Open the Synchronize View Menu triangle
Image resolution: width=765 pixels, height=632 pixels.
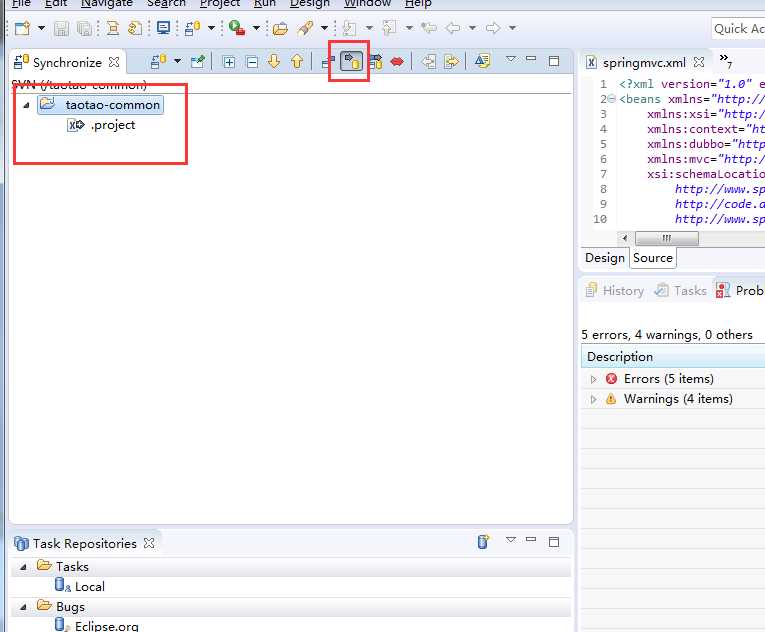[511, 59]
